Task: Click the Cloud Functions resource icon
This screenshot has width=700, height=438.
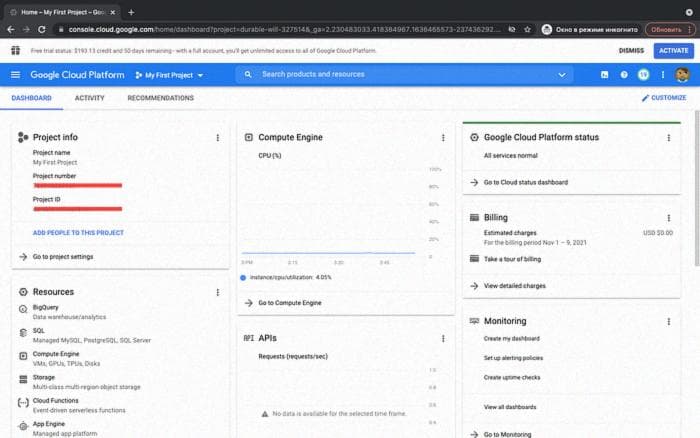Action: pyautogui.click(x=23, y=403)
